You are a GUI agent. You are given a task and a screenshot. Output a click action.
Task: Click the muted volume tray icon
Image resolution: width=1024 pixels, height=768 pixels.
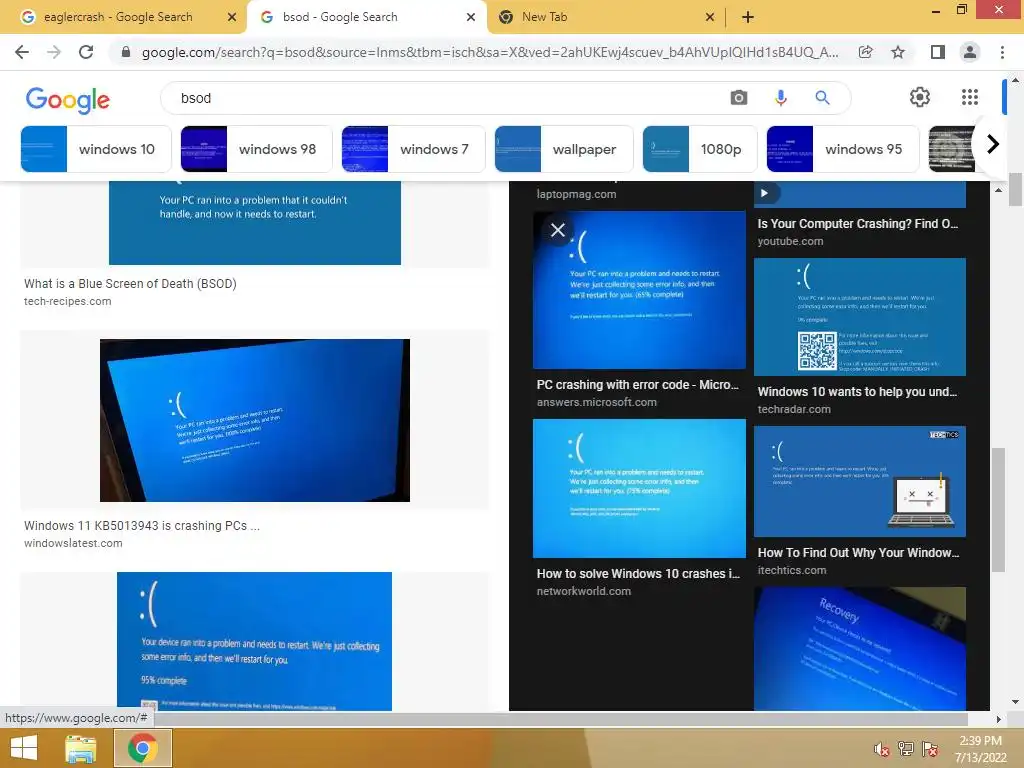click(x=881, y=749)
